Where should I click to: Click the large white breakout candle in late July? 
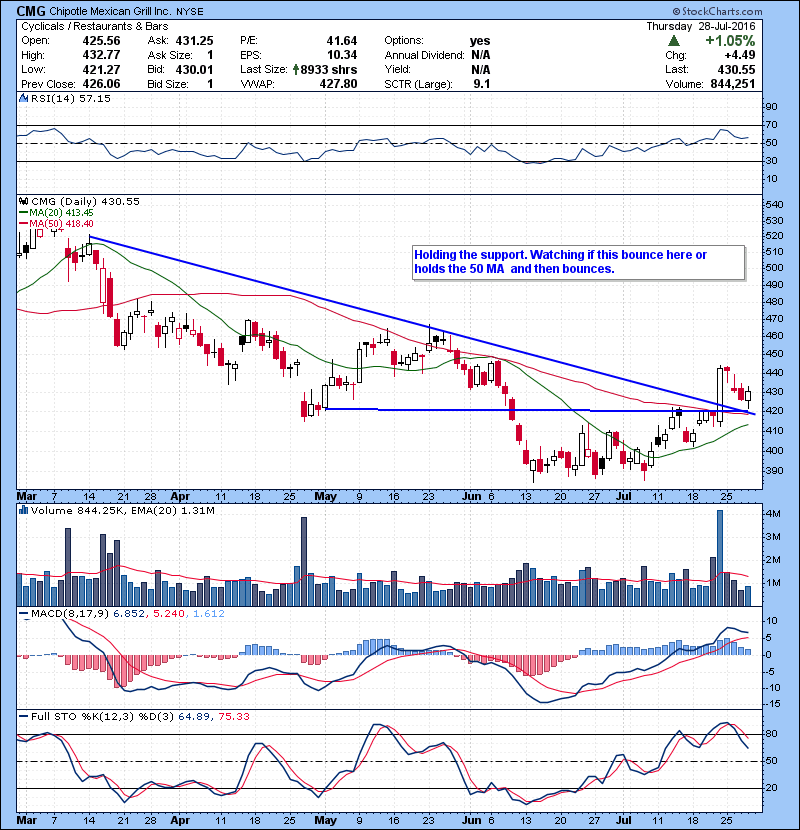(720, 395)
